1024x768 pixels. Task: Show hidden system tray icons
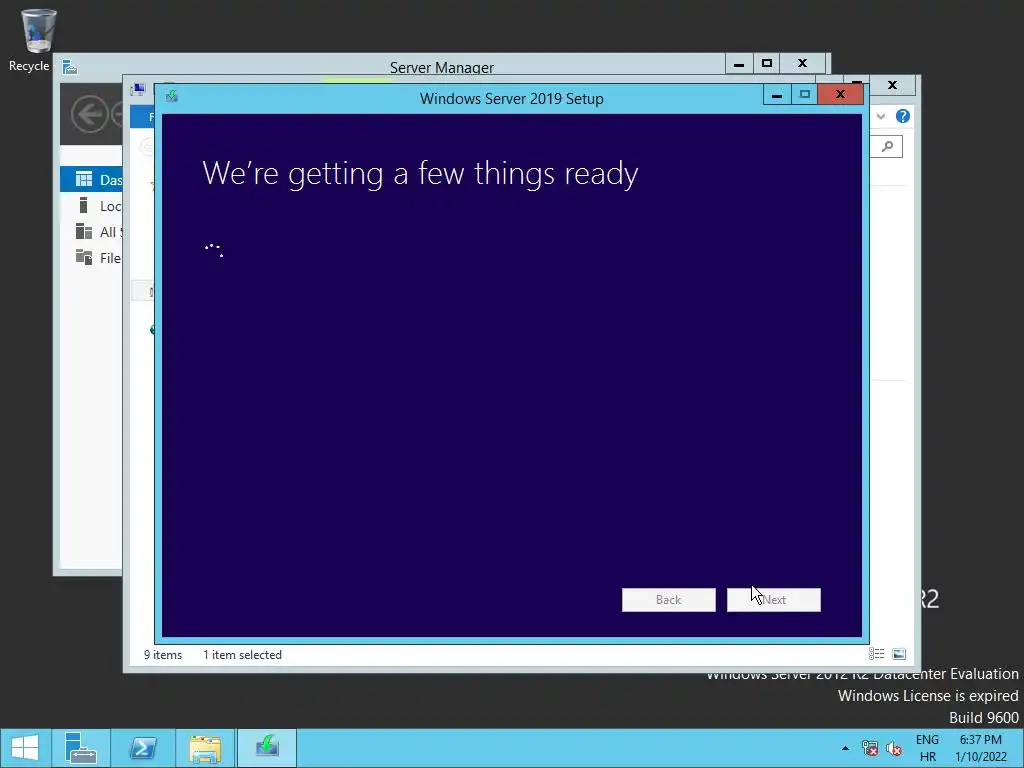coord(845,748)
